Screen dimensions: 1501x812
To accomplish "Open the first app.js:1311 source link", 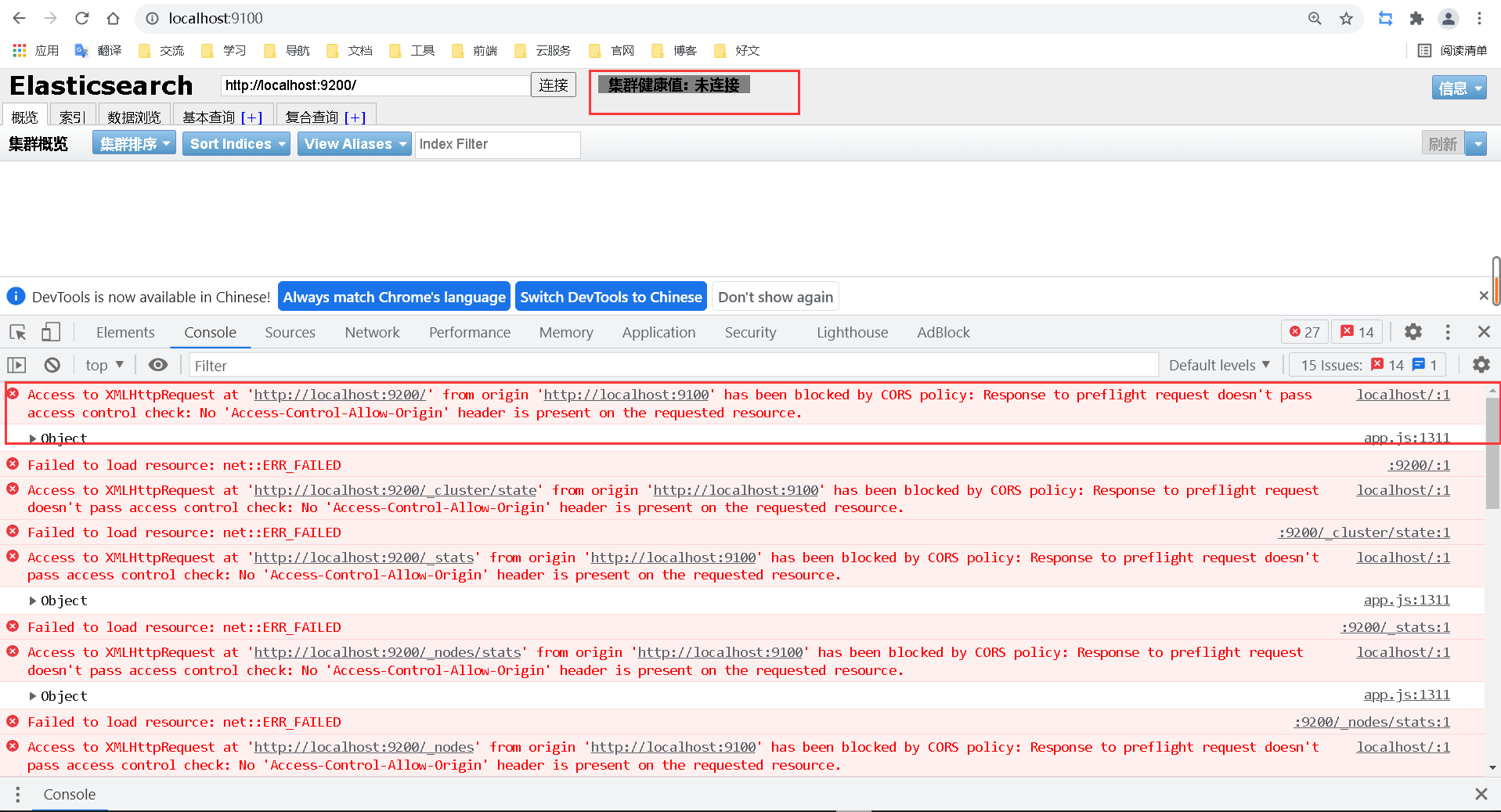I will pyautogui.click(x=1406, y=438).
